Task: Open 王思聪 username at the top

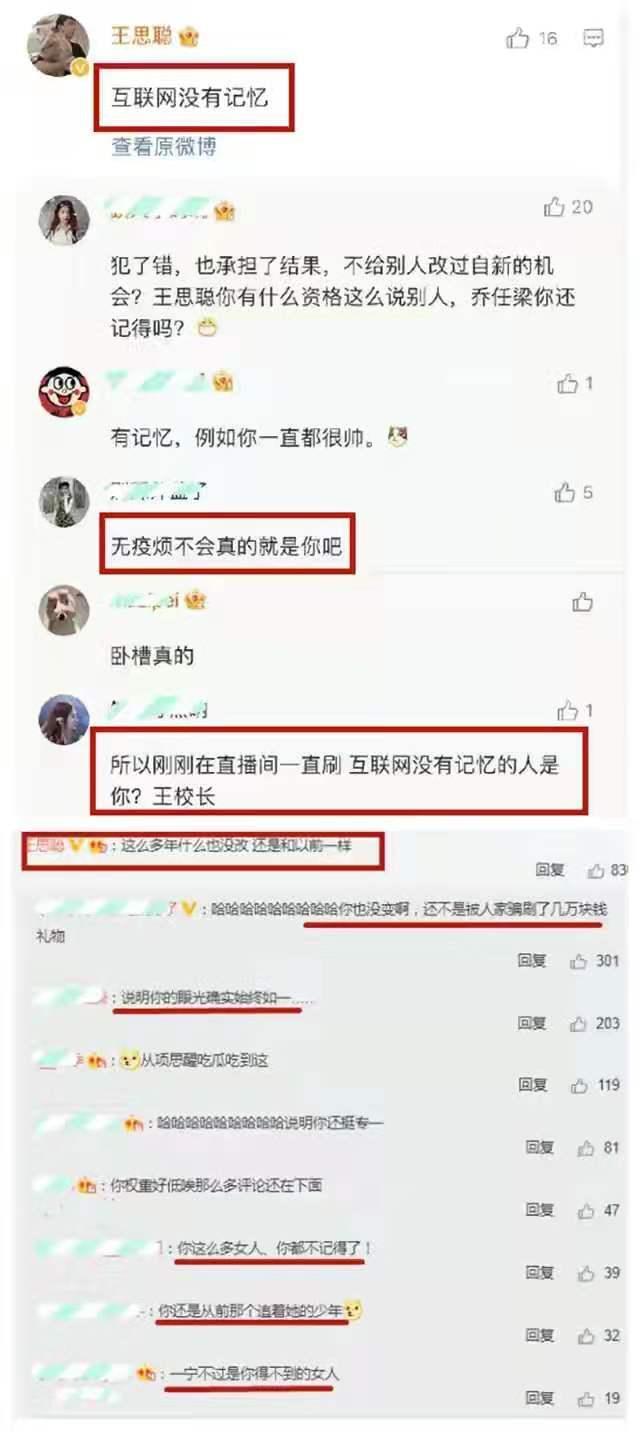Action: pyautogui.click(x=143, y=37)
